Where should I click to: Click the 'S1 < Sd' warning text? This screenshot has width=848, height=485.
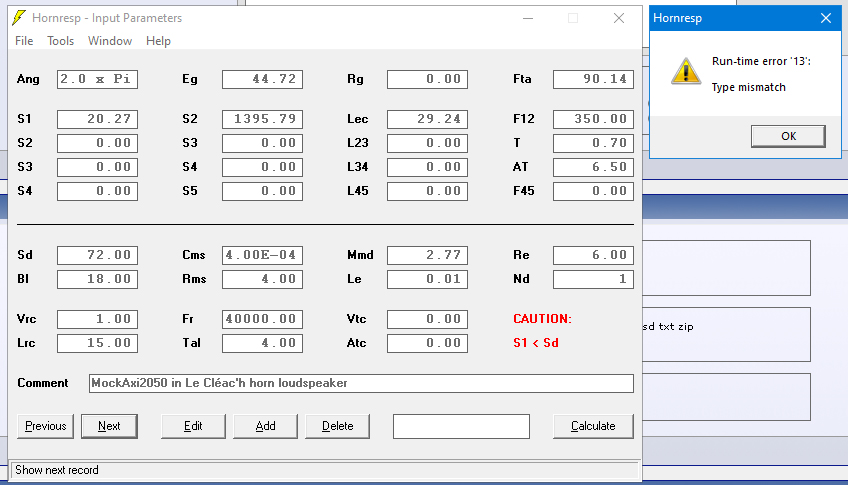click(x=536, y=343)
